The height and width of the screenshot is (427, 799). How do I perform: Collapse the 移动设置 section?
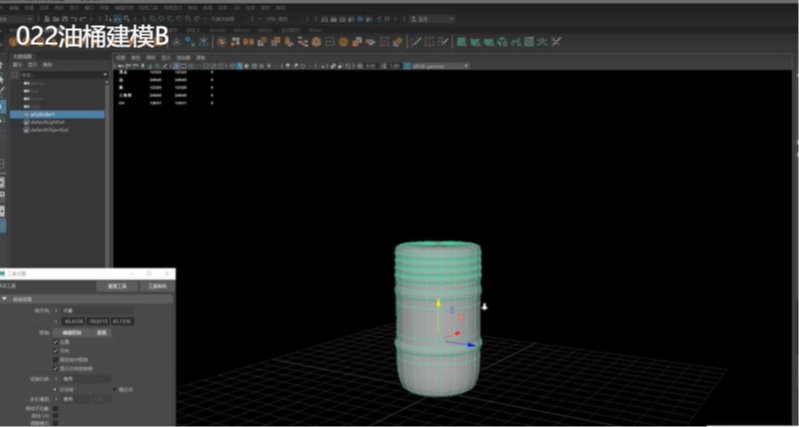tap(6, 298)
